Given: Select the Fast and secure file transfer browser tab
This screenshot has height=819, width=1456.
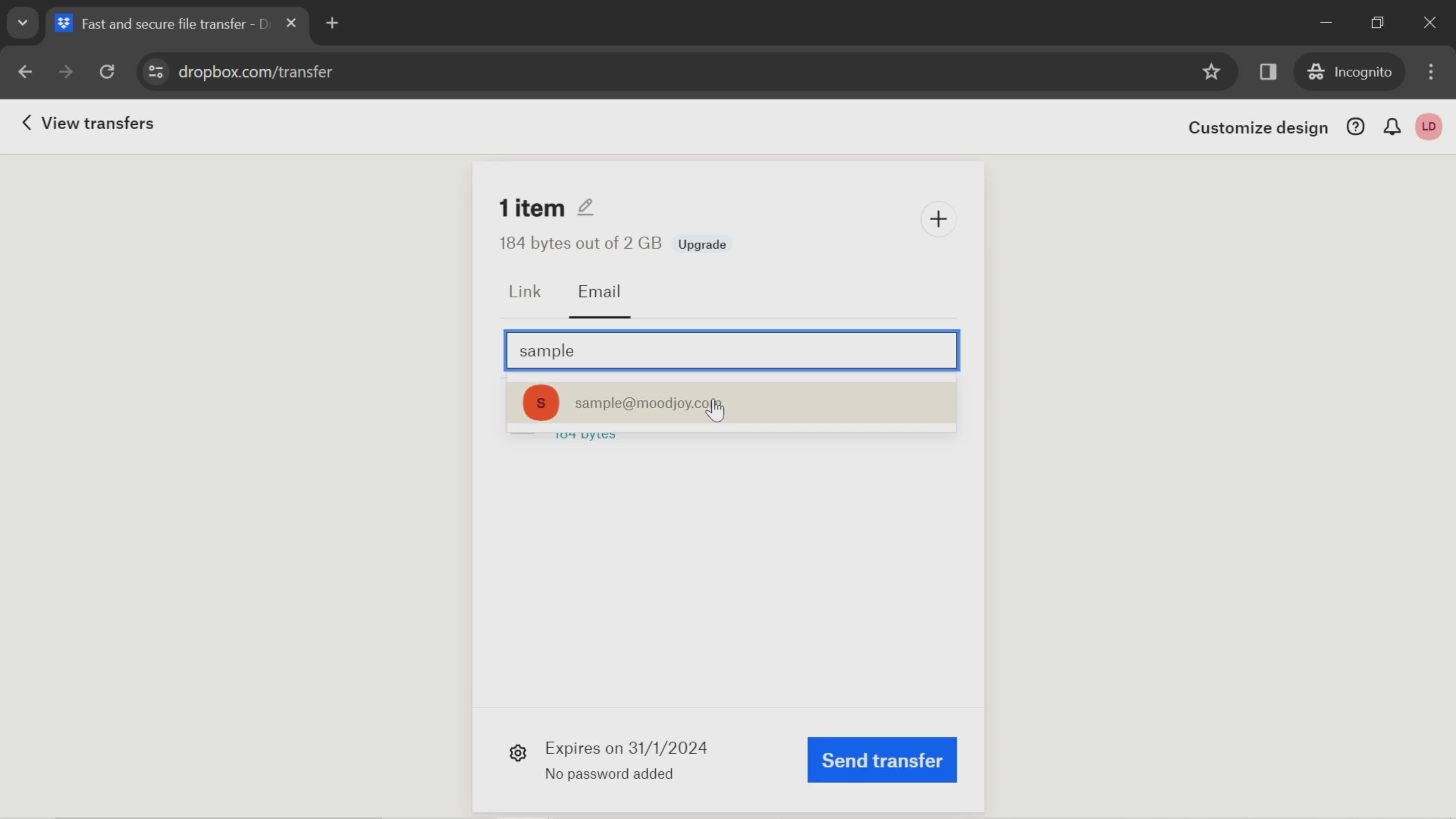Looking at the screenshot, I should 177,24.
